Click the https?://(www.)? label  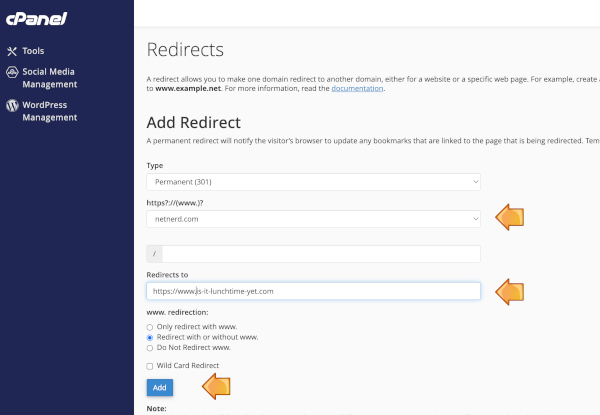175,203
